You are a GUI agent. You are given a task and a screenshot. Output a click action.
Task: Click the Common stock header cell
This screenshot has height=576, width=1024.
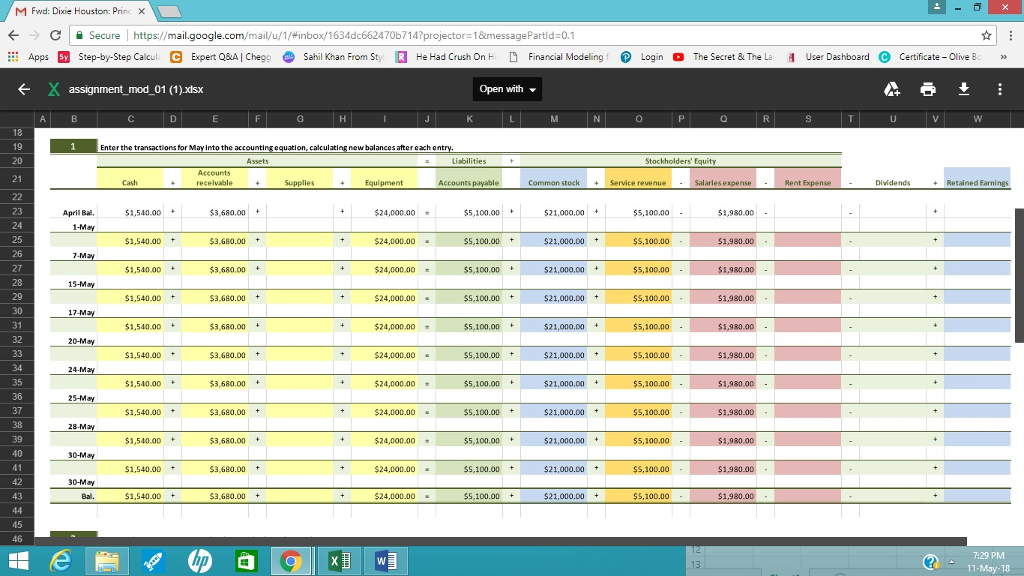[x=554, y=178]
